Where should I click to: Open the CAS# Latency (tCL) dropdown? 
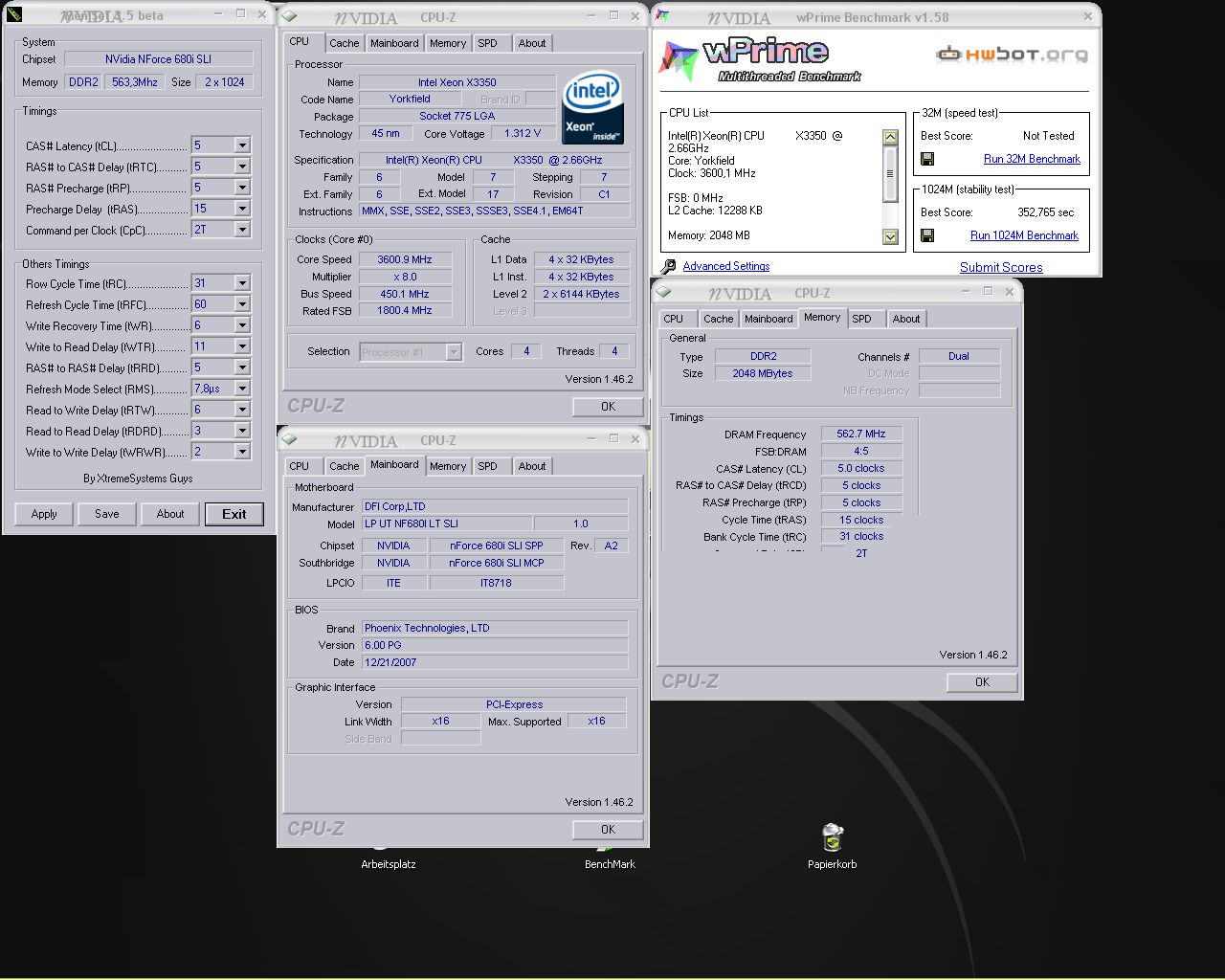(x=242, y=145)
